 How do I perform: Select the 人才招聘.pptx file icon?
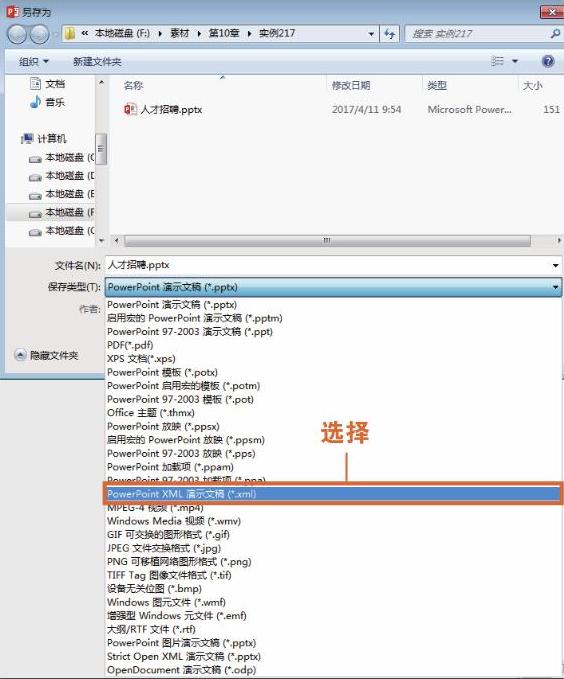coord(130,109)
